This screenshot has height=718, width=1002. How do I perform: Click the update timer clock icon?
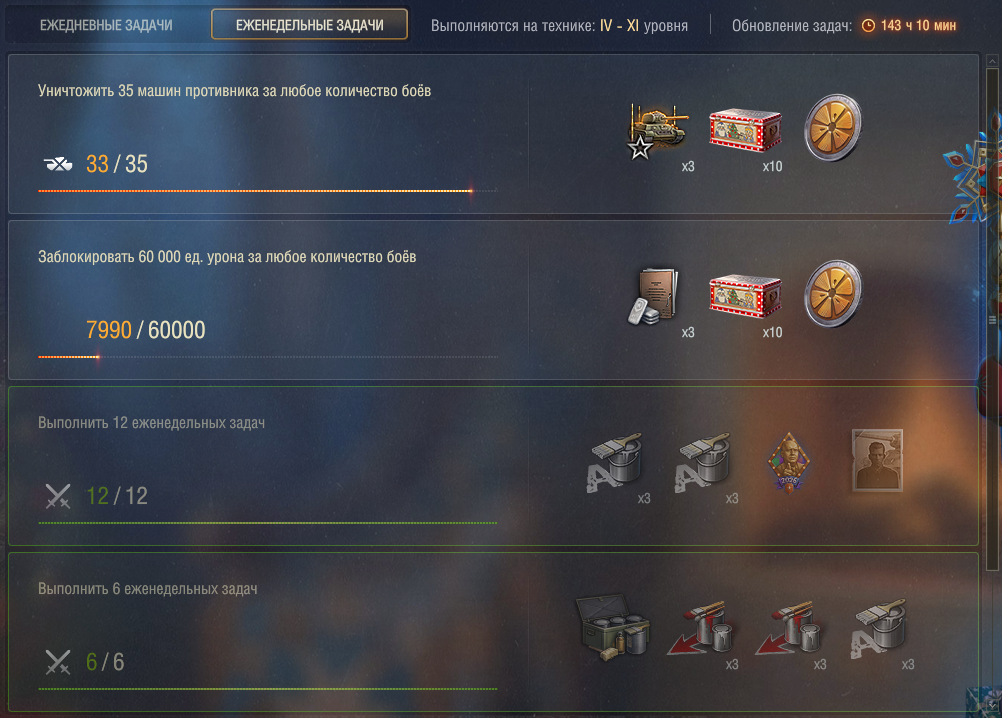(x=868, y=26)
